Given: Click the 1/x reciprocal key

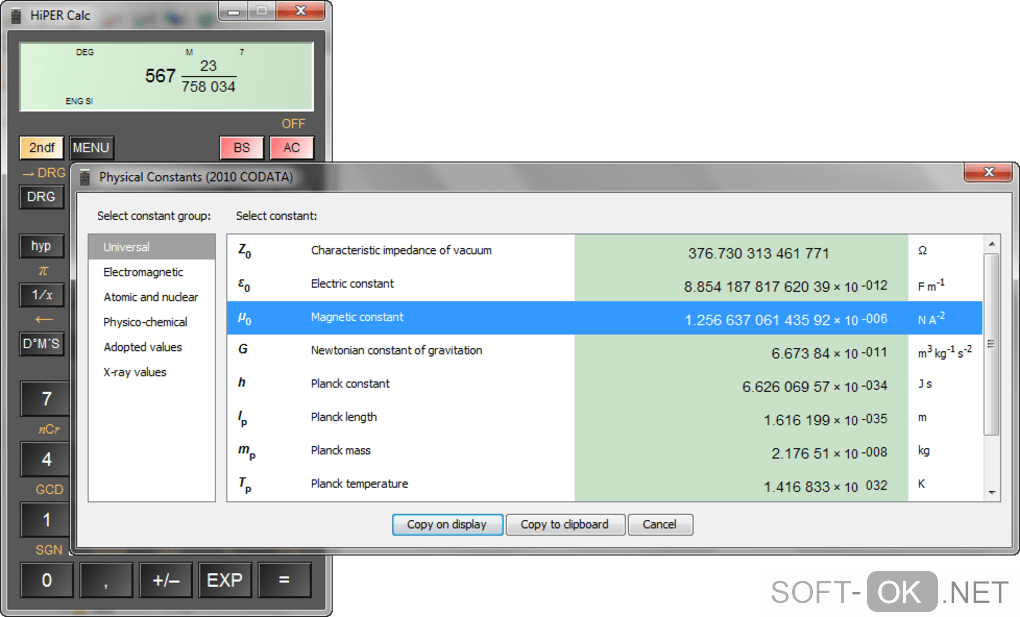Looking at the screenshot, I should coord(42,295).
